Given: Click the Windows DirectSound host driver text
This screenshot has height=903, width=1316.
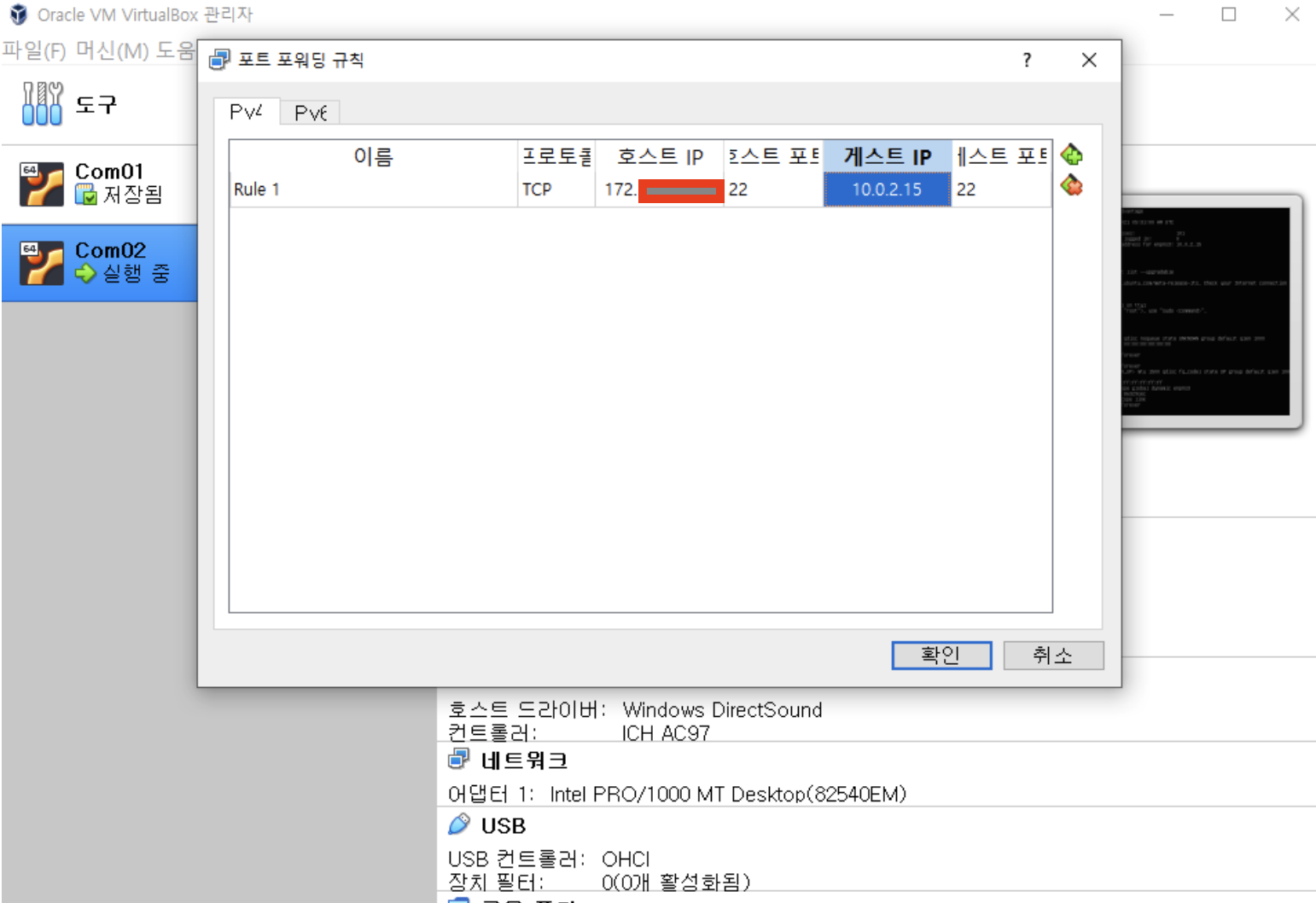Looking at the screenshot, I should click(722, 710).
